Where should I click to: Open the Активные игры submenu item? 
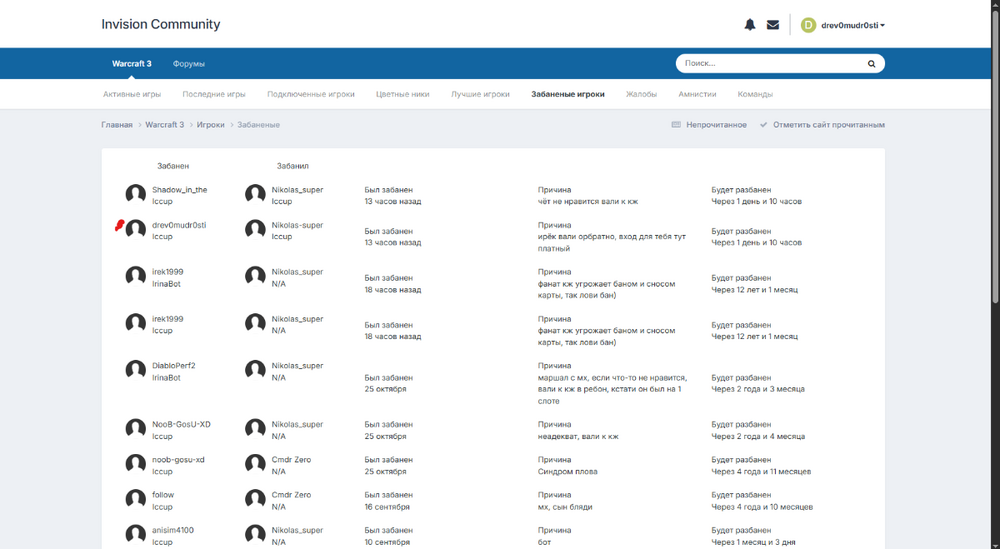tap(132, 94)
